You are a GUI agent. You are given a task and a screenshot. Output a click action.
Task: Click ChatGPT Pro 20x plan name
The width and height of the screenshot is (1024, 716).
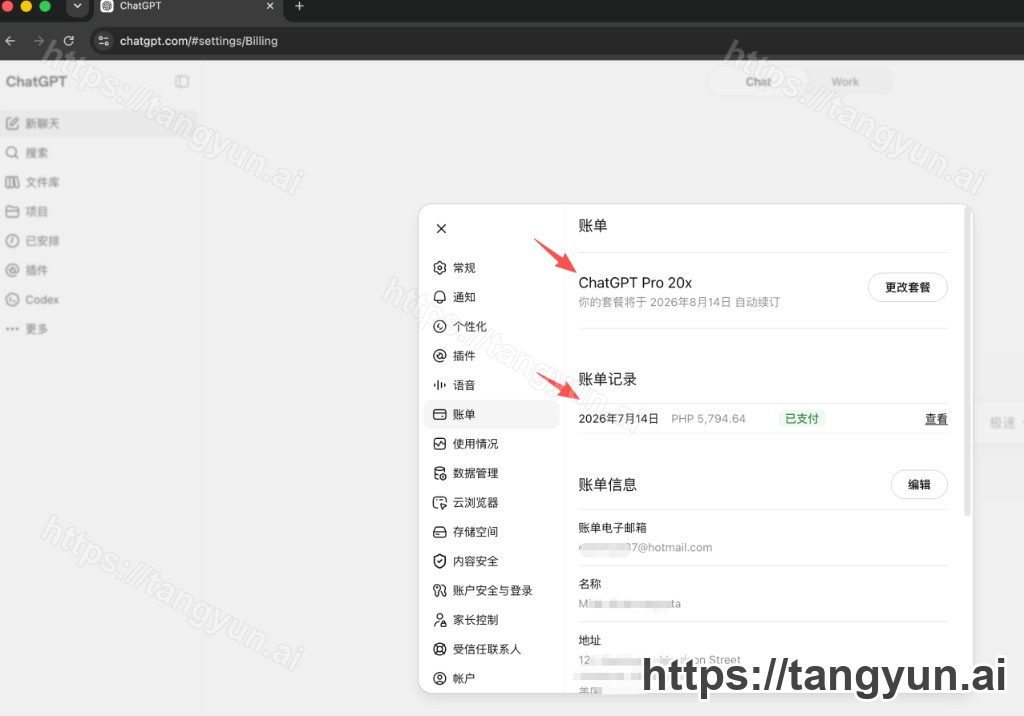coord(635,283)
